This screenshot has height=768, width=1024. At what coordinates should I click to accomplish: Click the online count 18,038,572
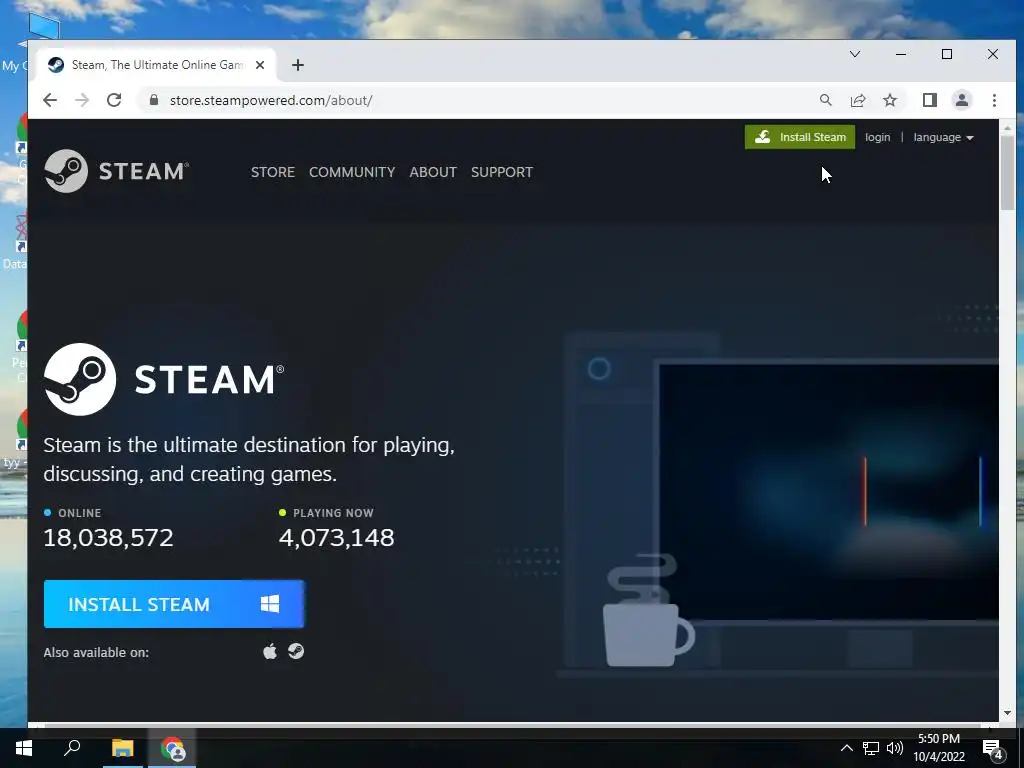click(108, 538)
